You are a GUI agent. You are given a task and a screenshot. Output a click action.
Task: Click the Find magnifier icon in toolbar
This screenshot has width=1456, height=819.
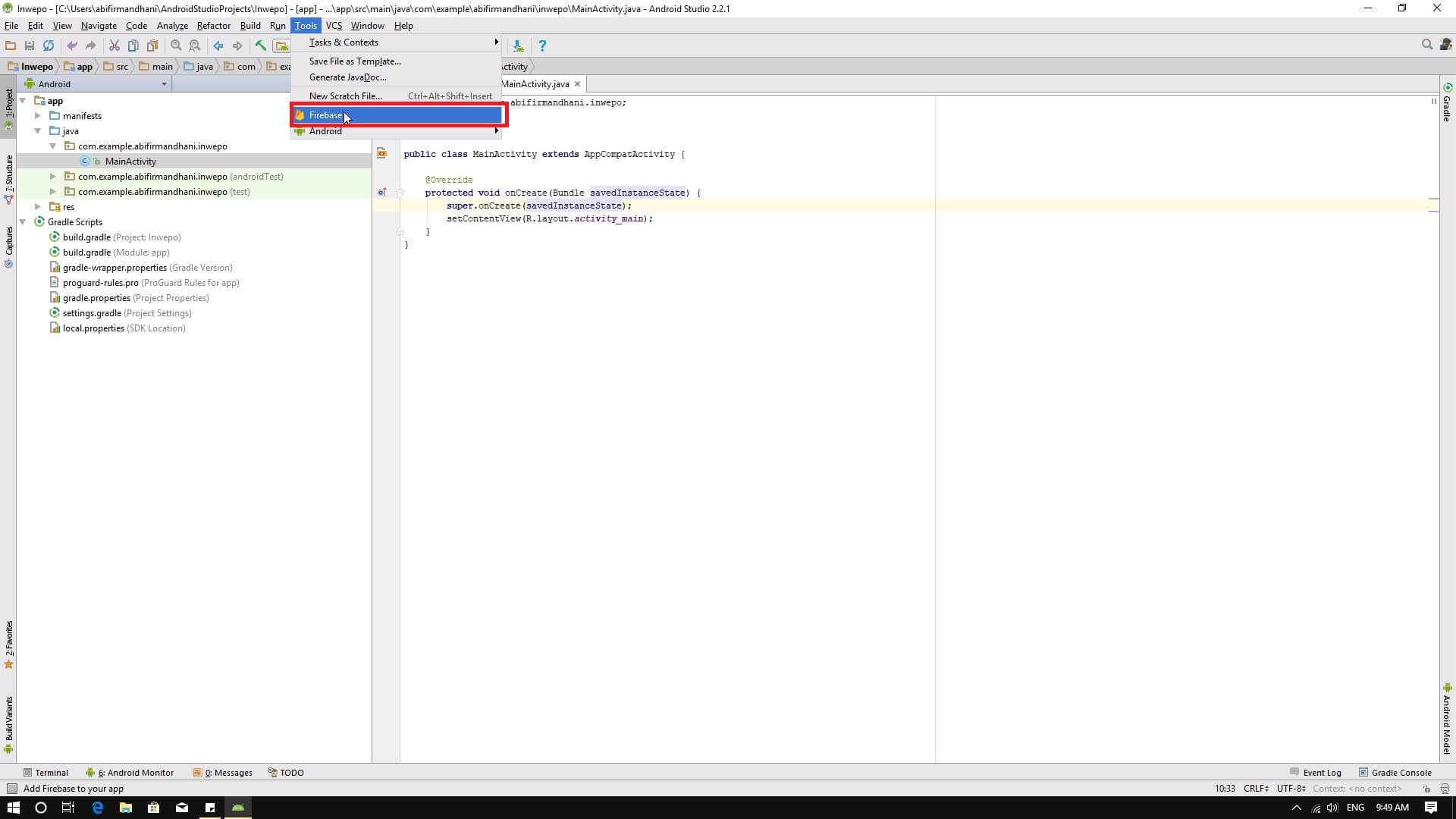click(176, 45)
